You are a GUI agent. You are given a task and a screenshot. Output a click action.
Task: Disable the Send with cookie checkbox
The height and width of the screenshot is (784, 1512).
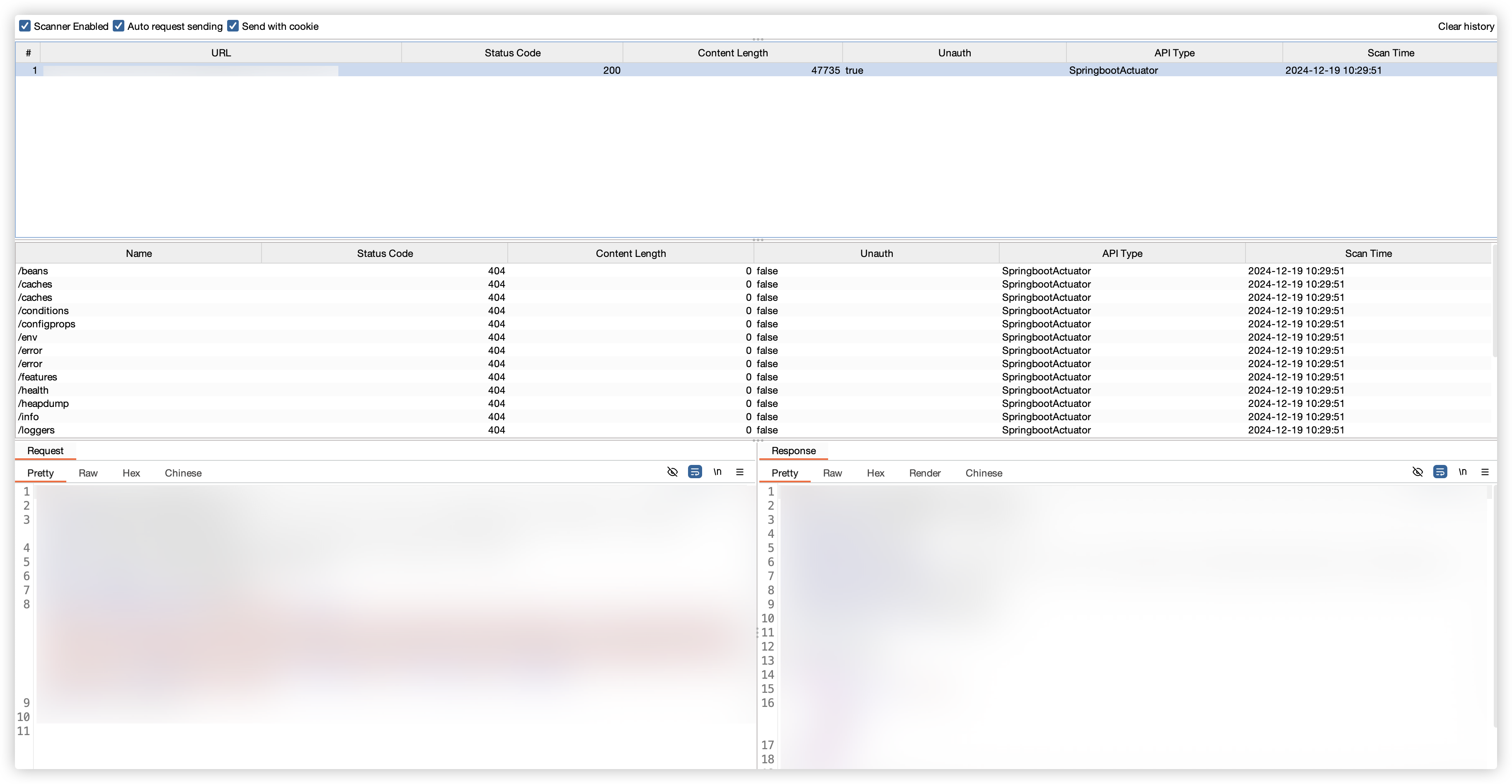233,26
